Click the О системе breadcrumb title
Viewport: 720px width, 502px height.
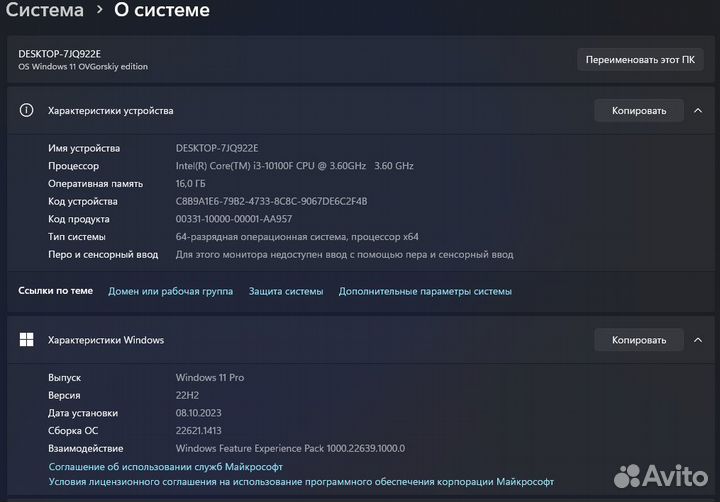point(162,10)
